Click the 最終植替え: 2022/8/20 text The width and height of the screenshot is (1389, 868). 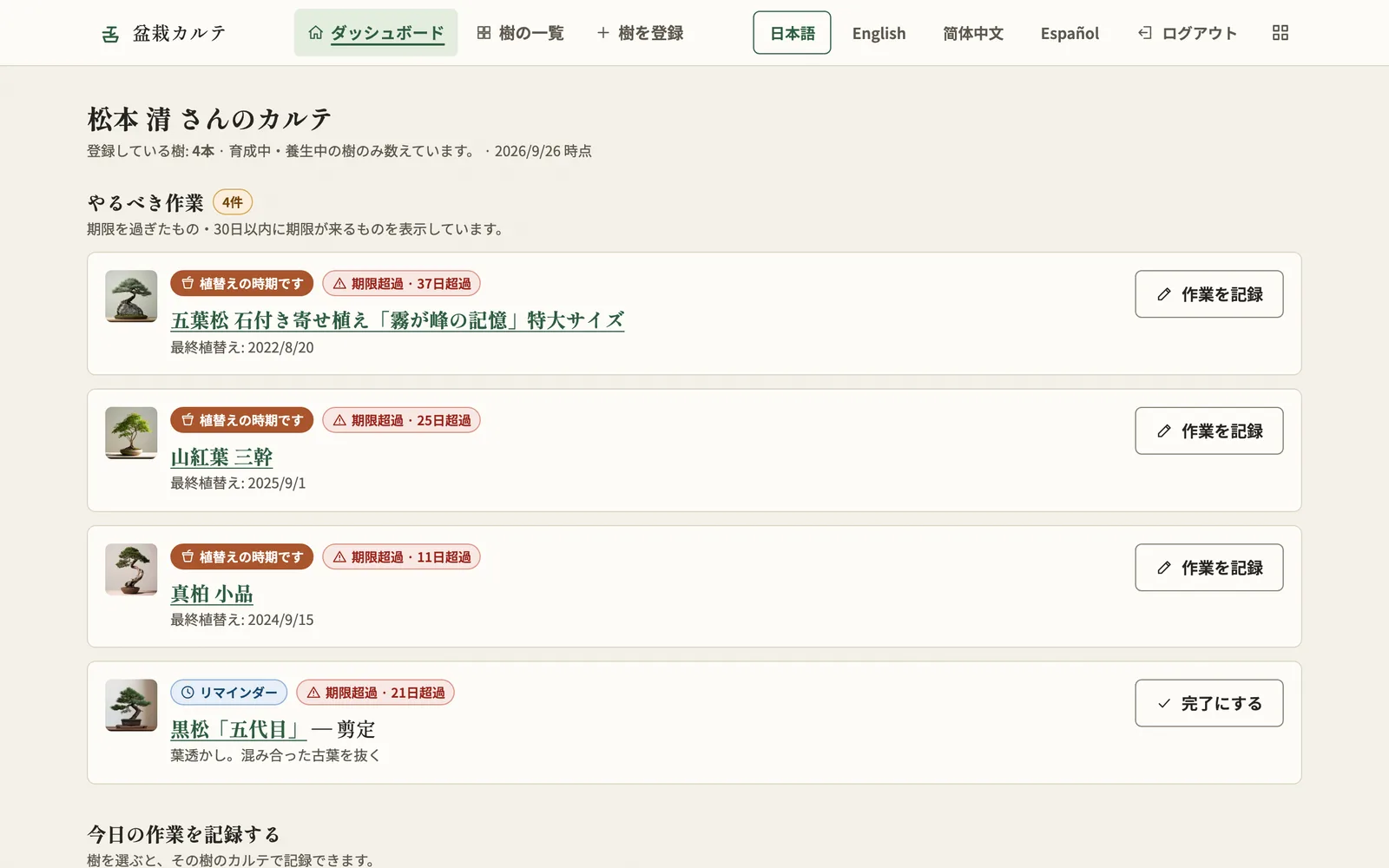(x=242, y=347)
